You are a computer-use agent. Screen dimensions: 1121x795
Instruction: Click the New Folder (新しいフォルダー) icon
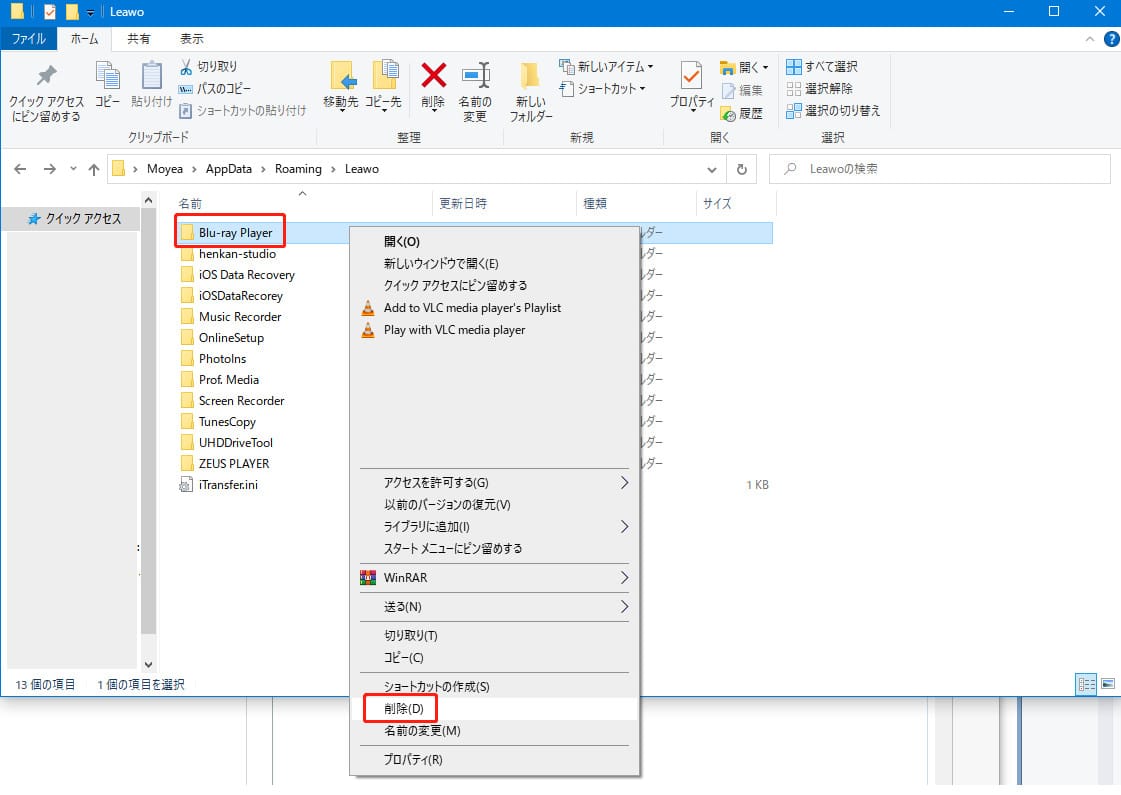[531, 76]
